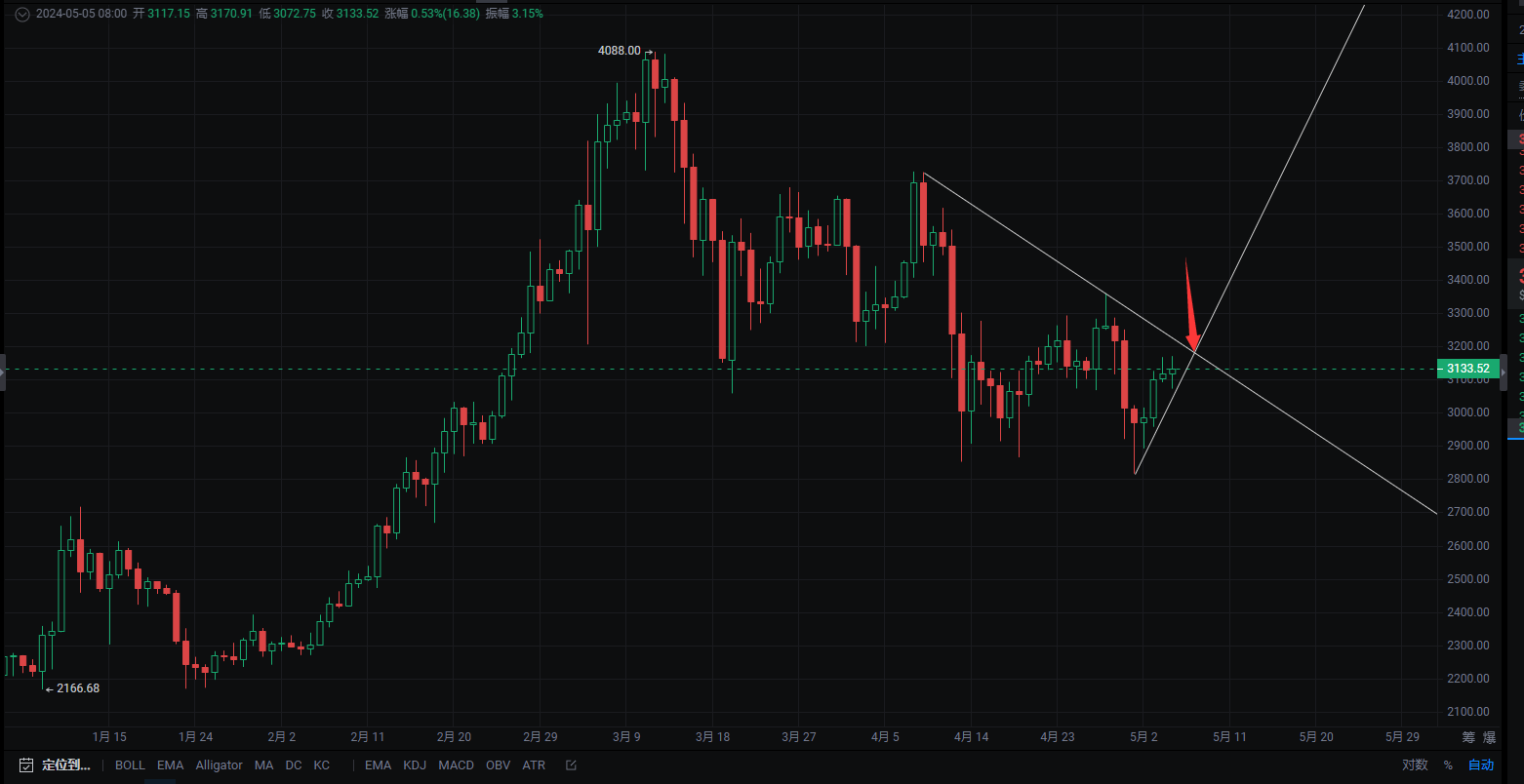Click the 4088.00 high price marker

click(x=620, y=51)
